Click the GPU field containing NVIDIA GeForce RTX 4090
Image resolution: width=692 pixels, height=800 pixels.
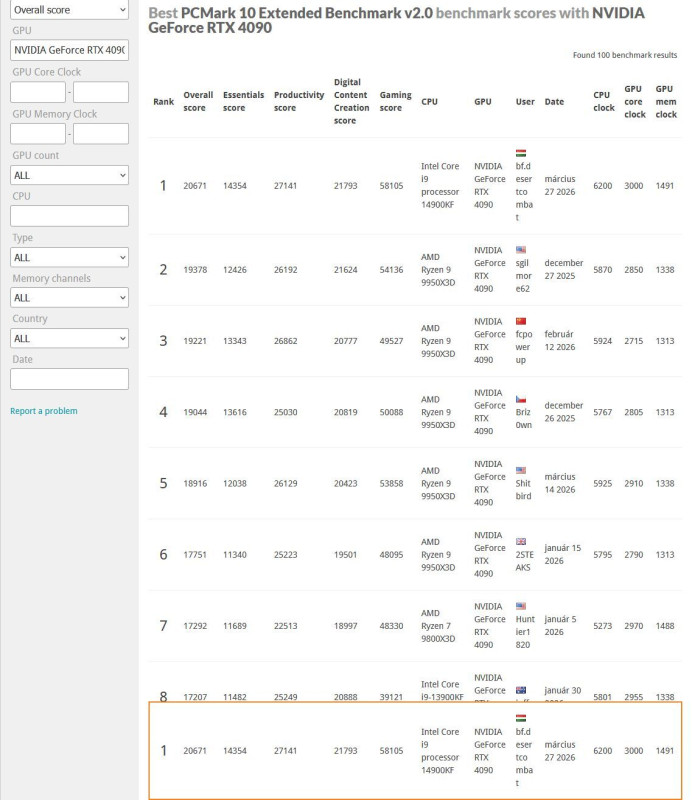tap(69, 50)
